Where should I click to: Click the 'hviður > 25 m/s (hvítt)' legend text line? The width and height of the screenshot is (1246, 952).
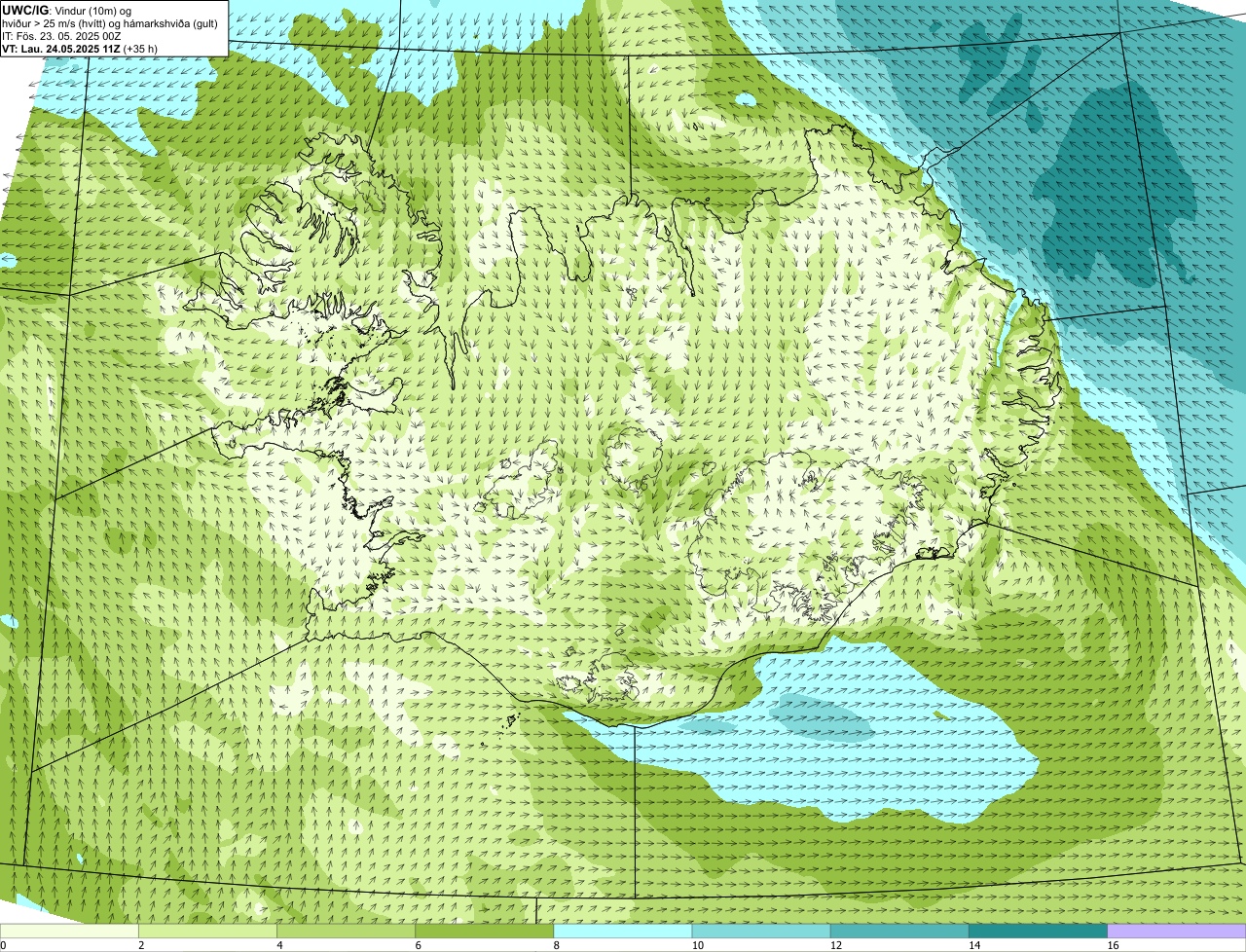[x=110, y=23]
